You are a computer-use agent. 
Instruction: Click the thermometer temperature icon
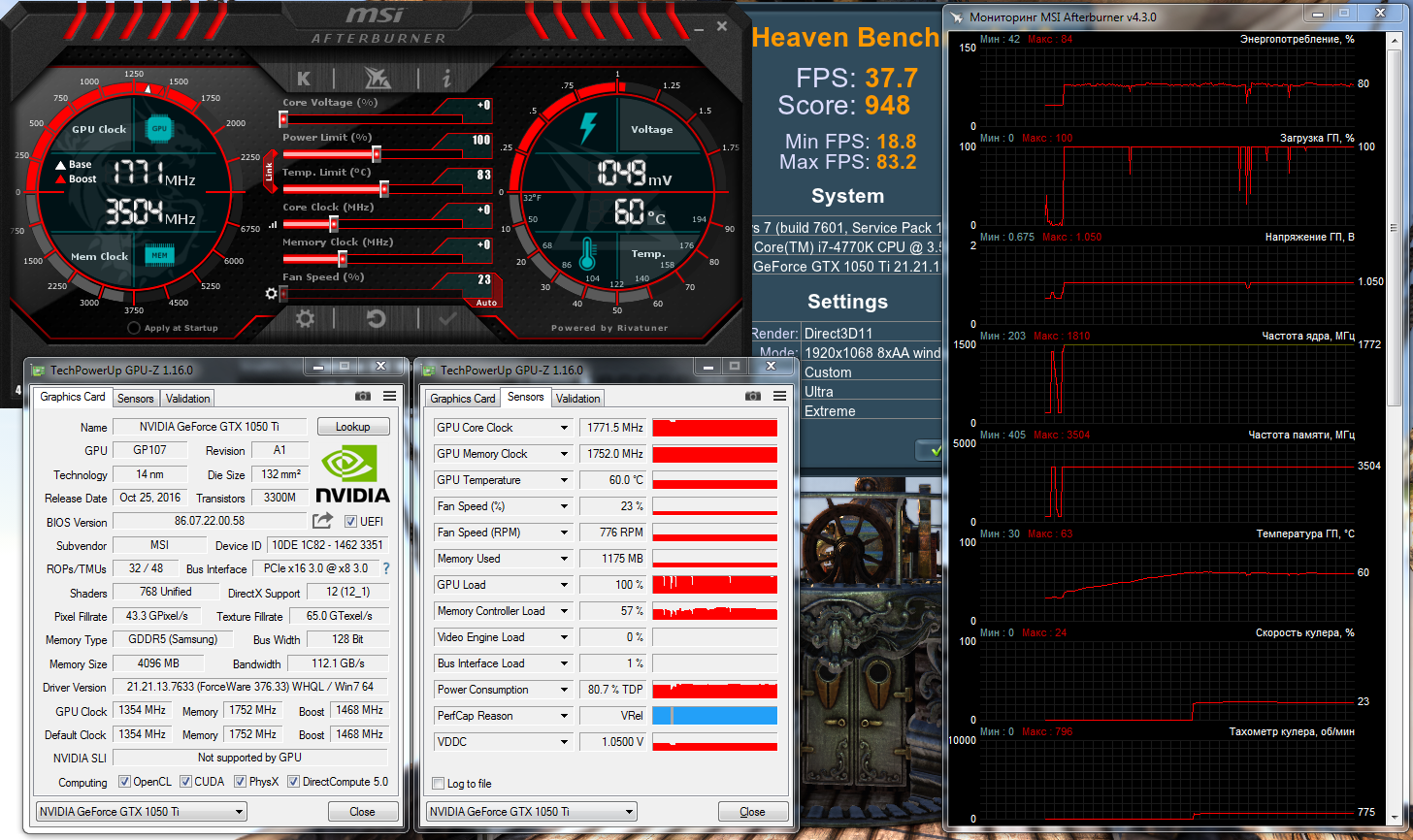tap(587, 253)
